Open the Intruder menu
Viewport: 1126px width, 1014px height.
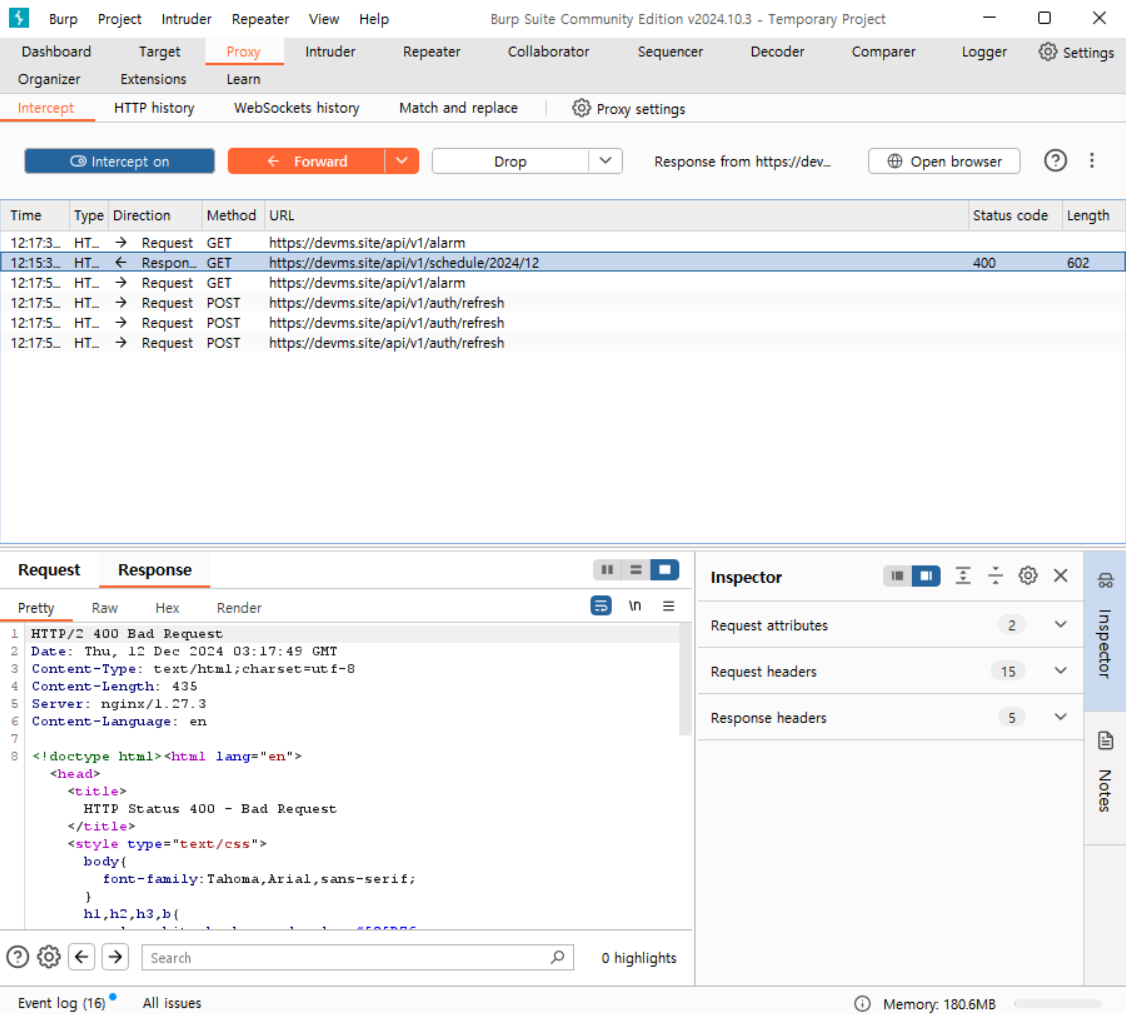pos(187,19)
